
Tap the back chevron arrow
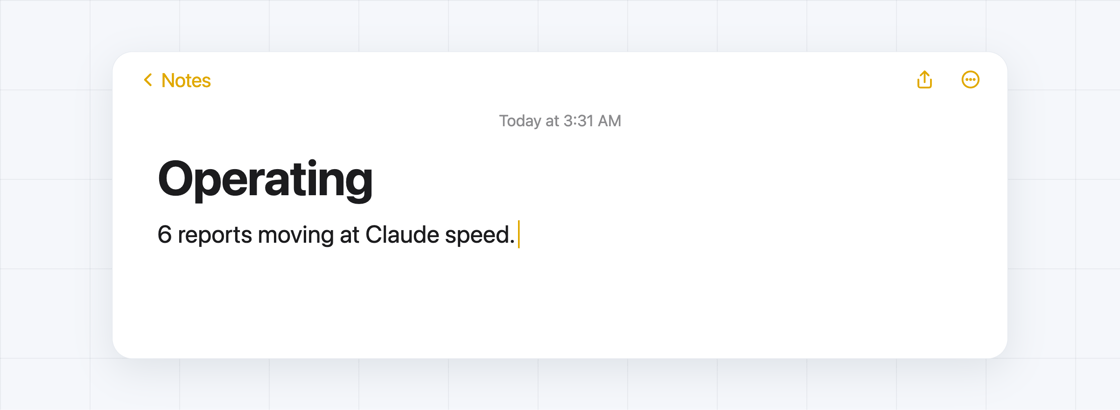[x=148, y=80]
